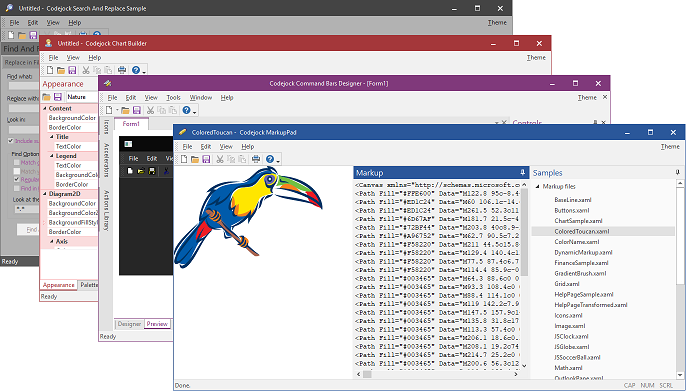687x392 pixels.
Task: Click New icon in Chart Builder toolbar
Action: pos(50,70)
